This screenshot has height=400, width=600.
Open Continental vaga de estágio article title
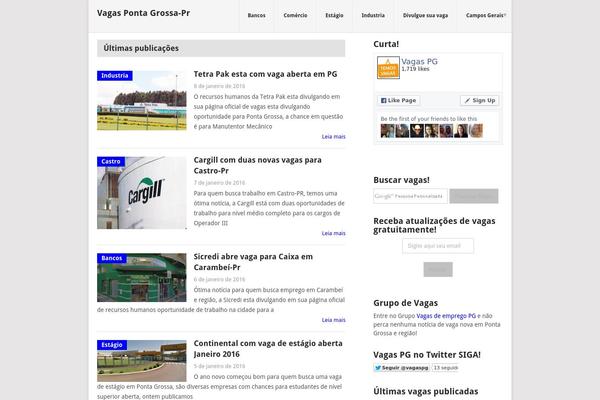pyautogui.click(x=268, y=348)
